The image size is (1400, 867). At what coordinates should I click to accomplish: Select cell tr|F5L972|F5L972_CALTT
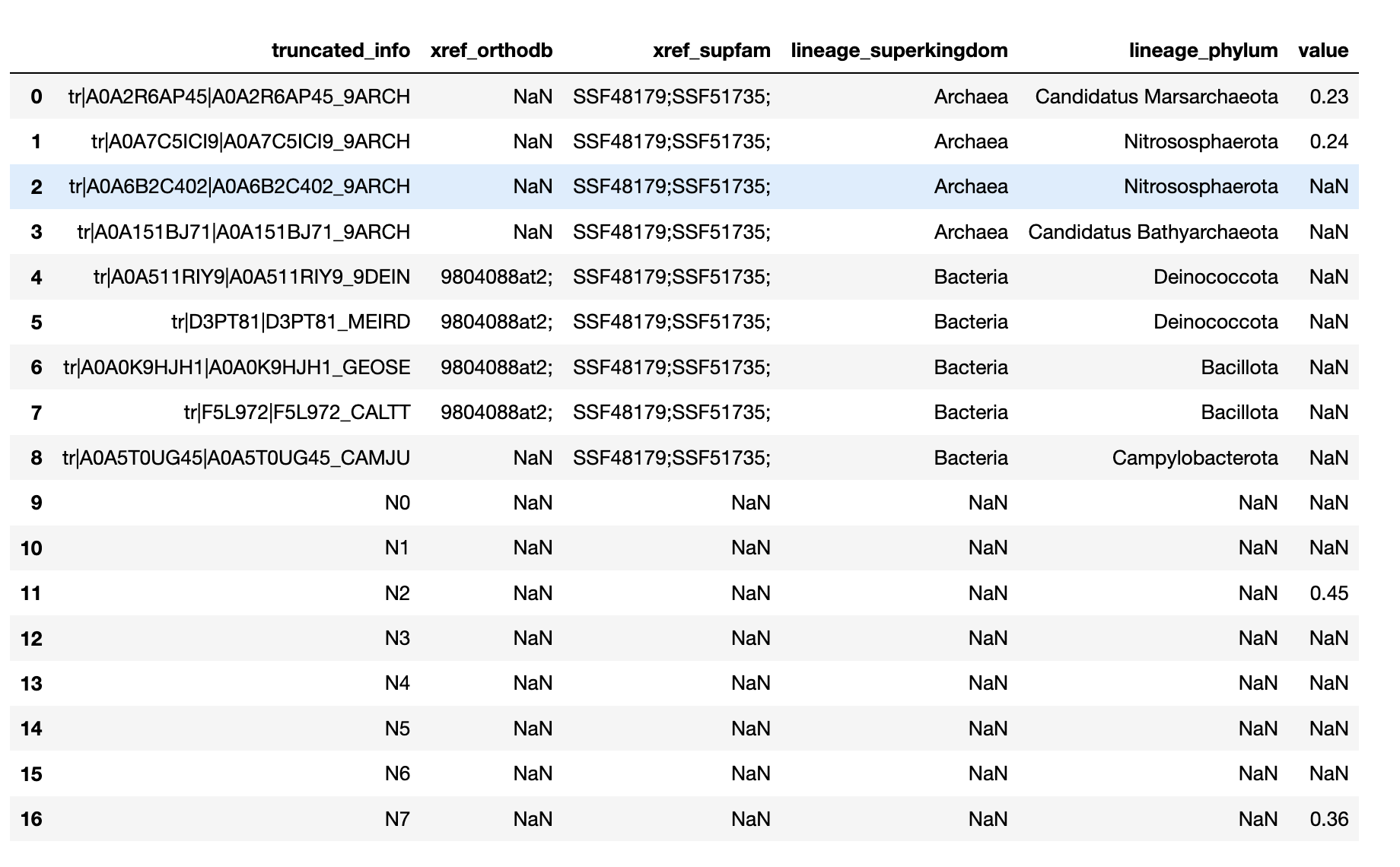[x=297, y=412]
